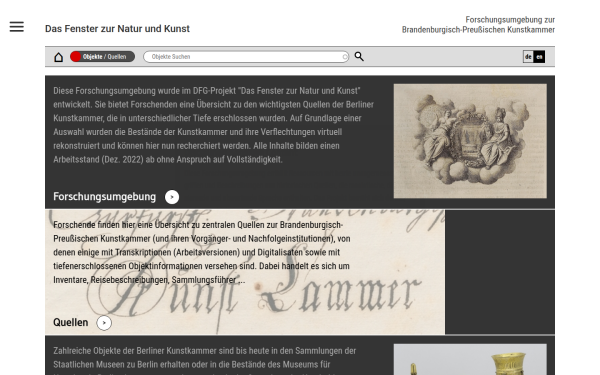Open the Forschungsumgebung heading link
This screenshot has width=600, height=375.
tap(104, 197)
